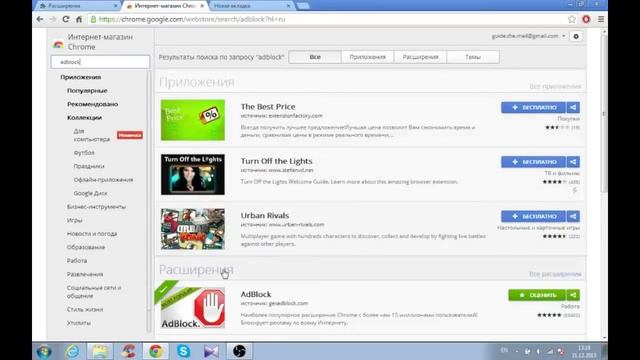The image size is (640, 360).
Task: Open Skype from the taskbar
Action: pos(183,351)
